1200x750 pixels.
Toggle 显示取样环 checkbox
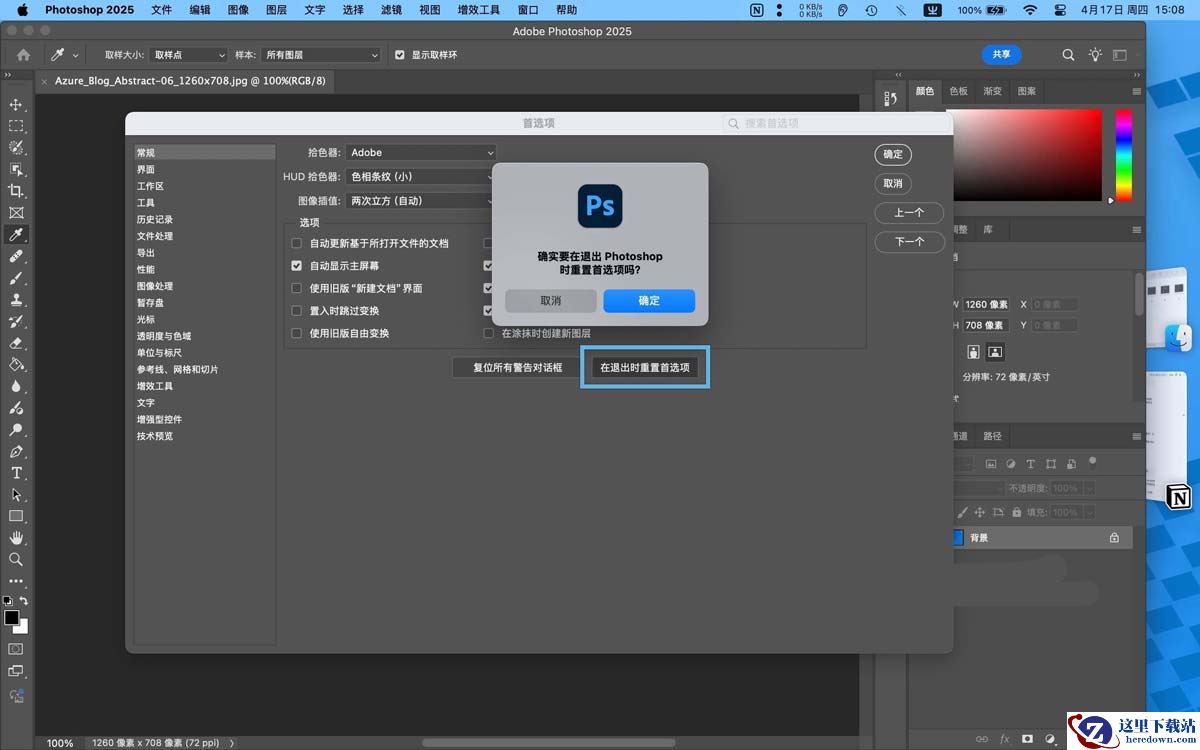tap(400, 55)
